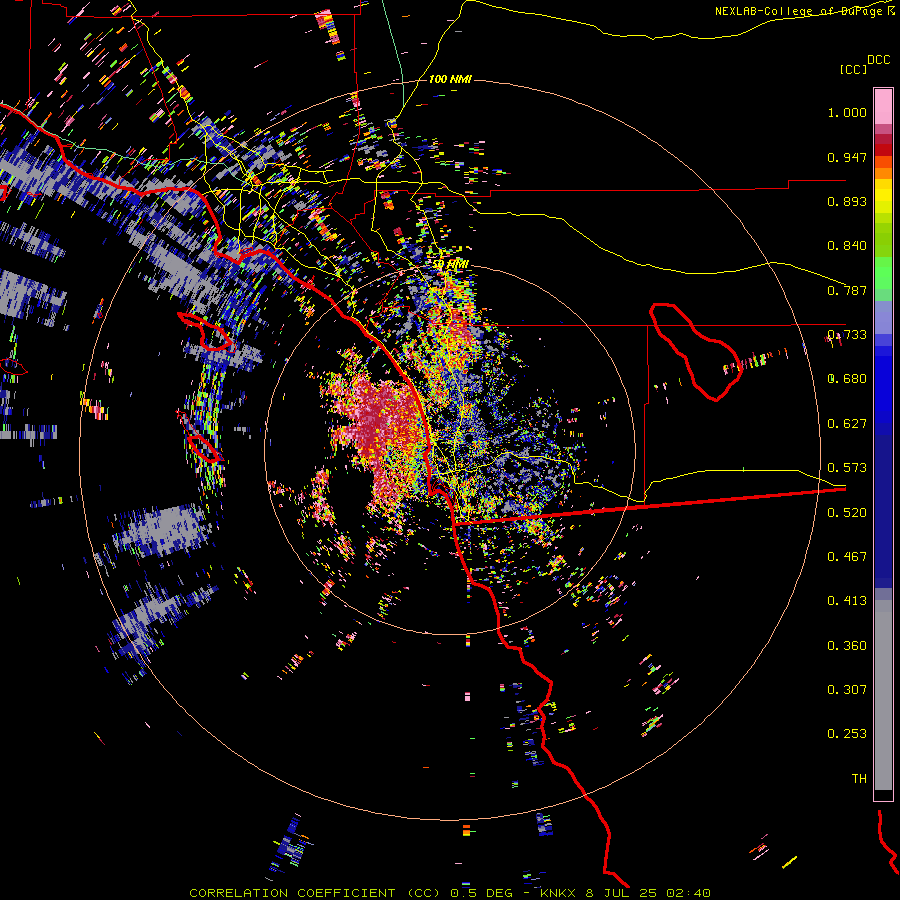The width and height of the screenshot is (900, 900).
Task: Click the 0.680 scale value
Action: coord(847,379)
